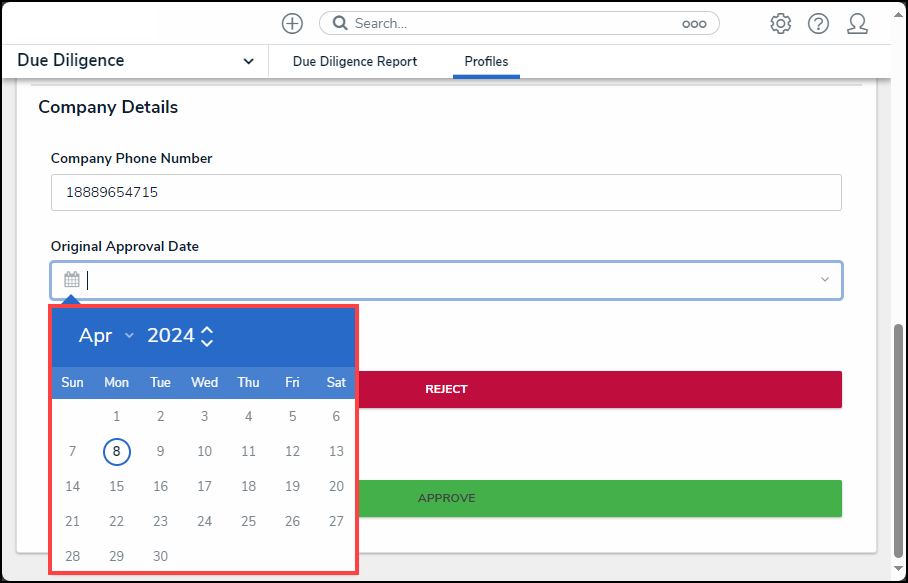This screenshot has height=583, width=908.
Task: Select April 5 in the calendar
Action: (x=292, y=416)
